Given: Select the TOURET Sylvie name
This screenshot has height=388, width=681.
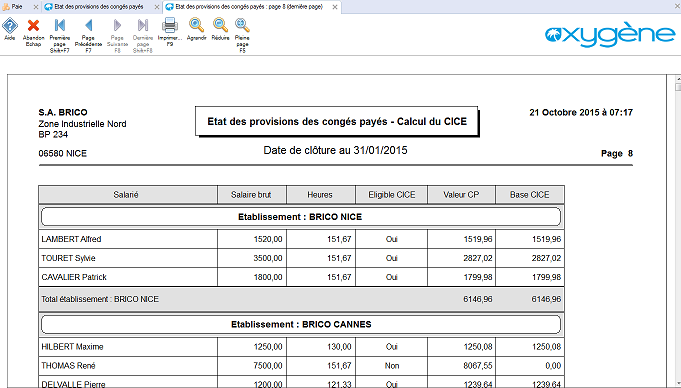Looking at the screenshot, I should (x=68, y=258).
